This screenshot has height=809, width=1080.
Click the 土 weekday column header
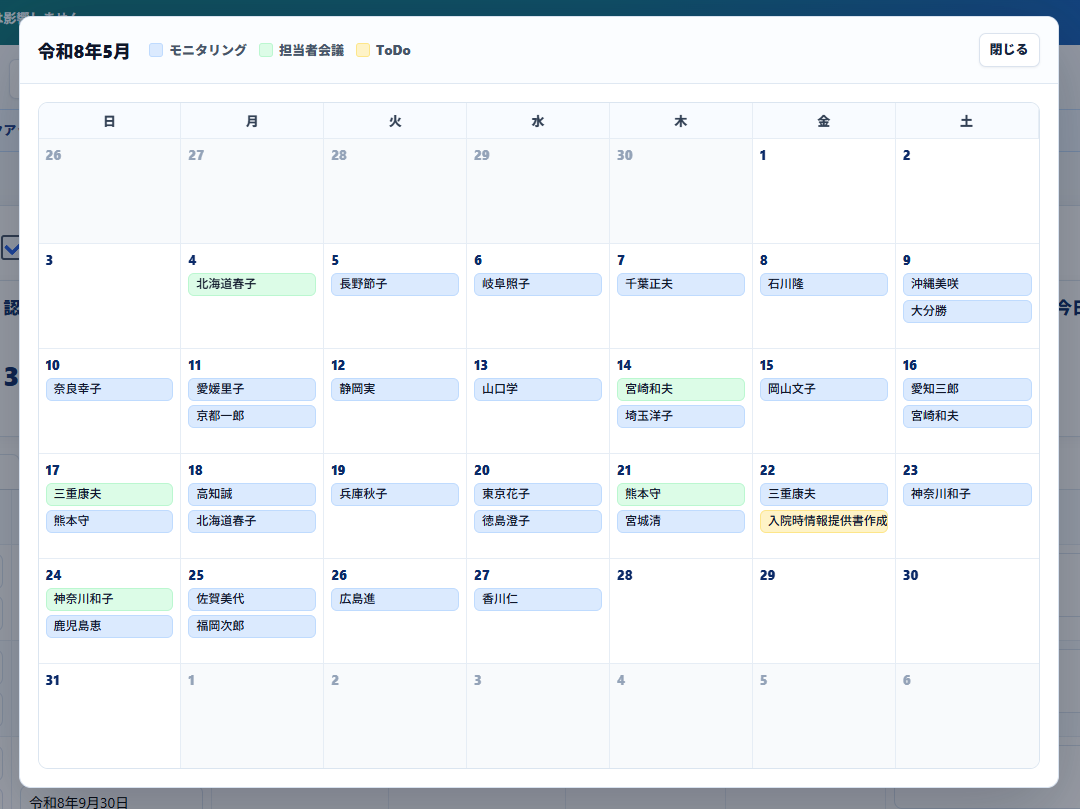pos(967,121)
